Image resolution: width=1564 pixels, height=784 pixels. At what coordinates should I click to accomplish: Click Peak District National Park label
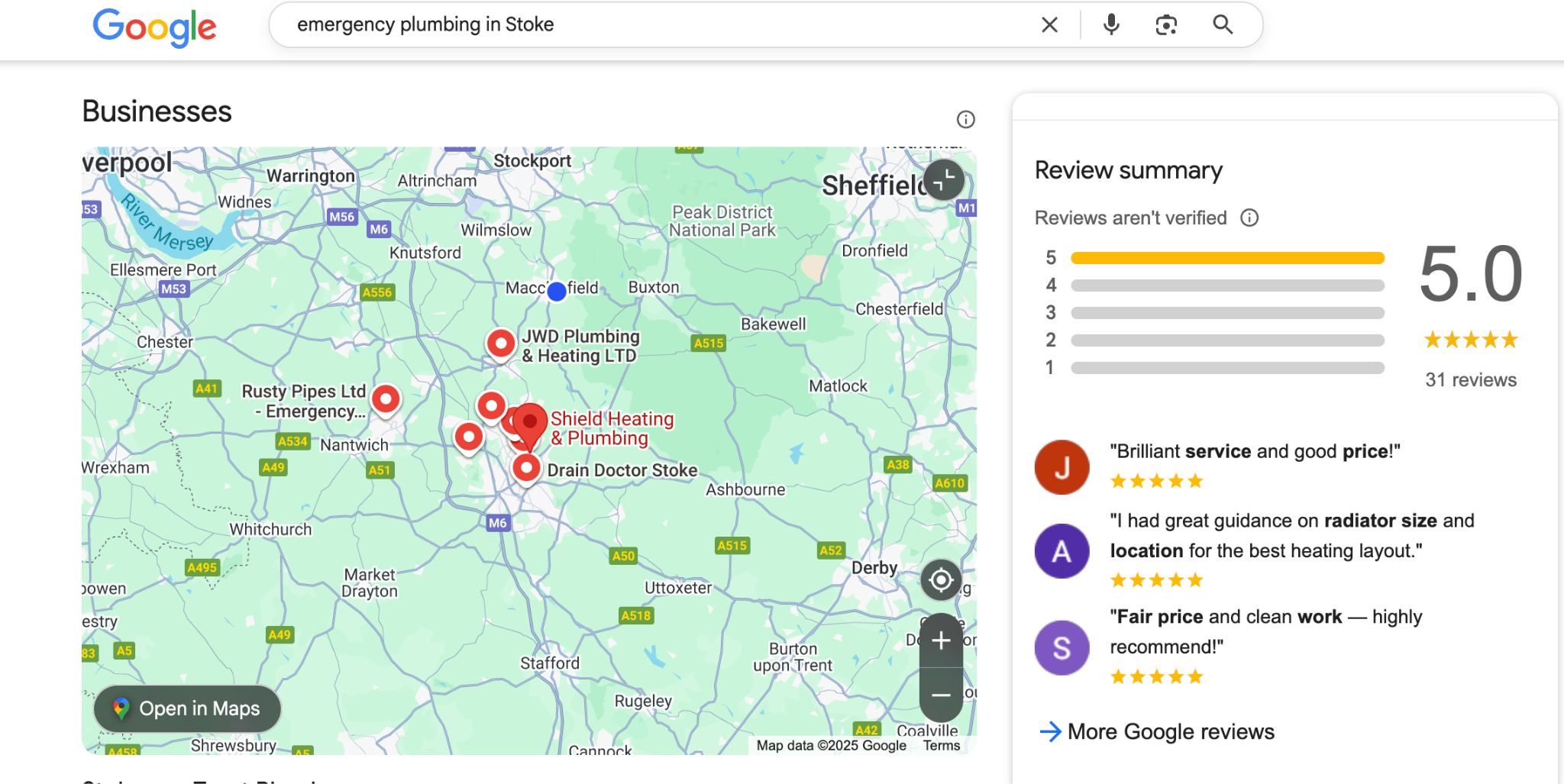(x=722, y=221)
